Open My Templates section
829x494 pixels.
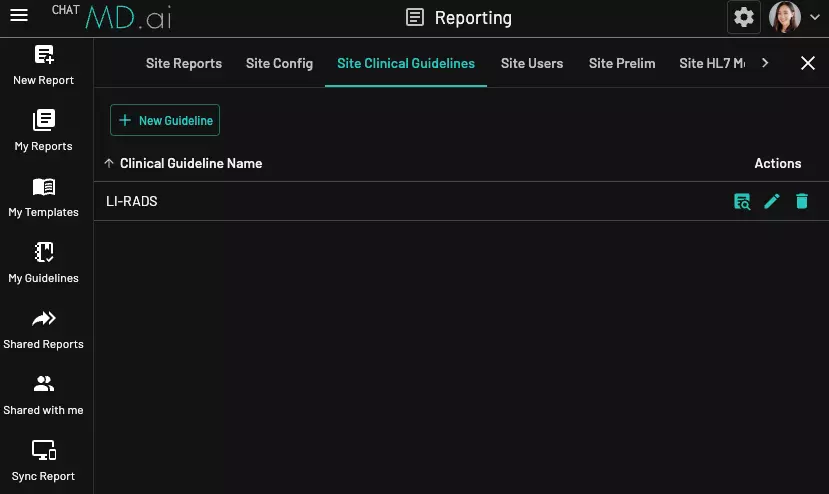tap(44, 196)
